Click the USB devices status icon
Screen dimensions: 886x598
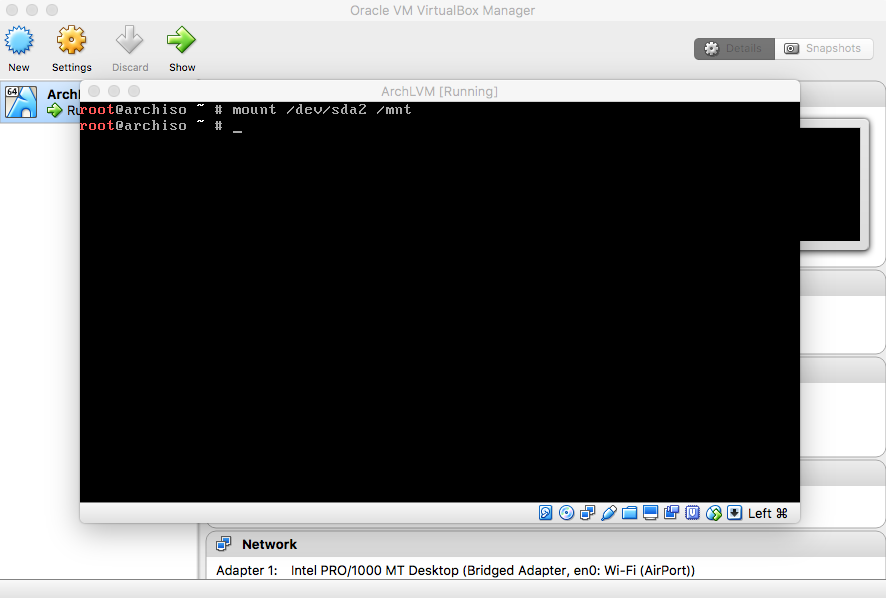608,513
